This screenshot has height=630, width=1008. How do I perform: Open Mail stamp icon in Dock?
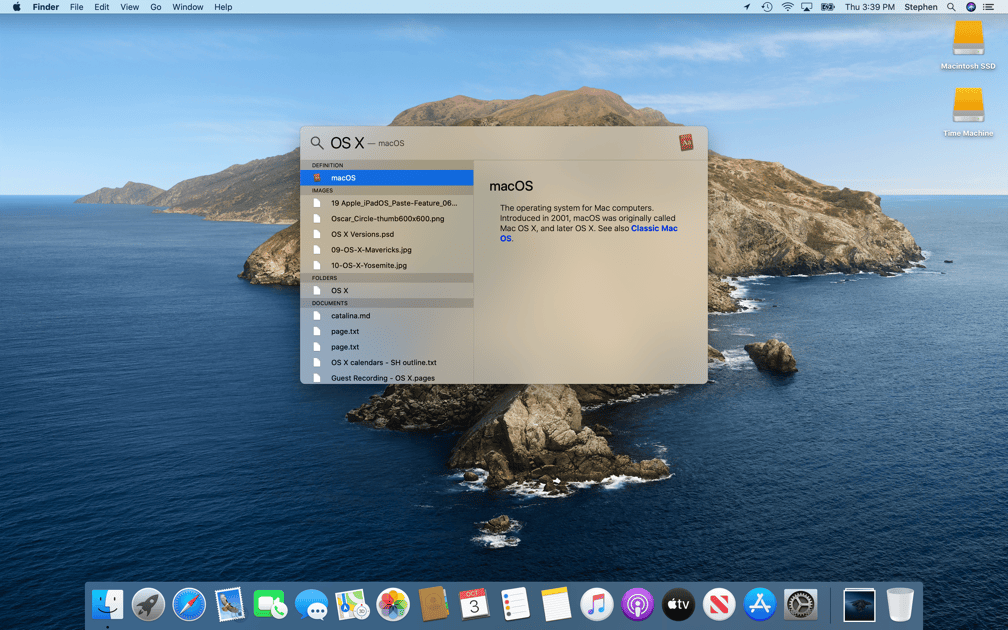(230, 604)
